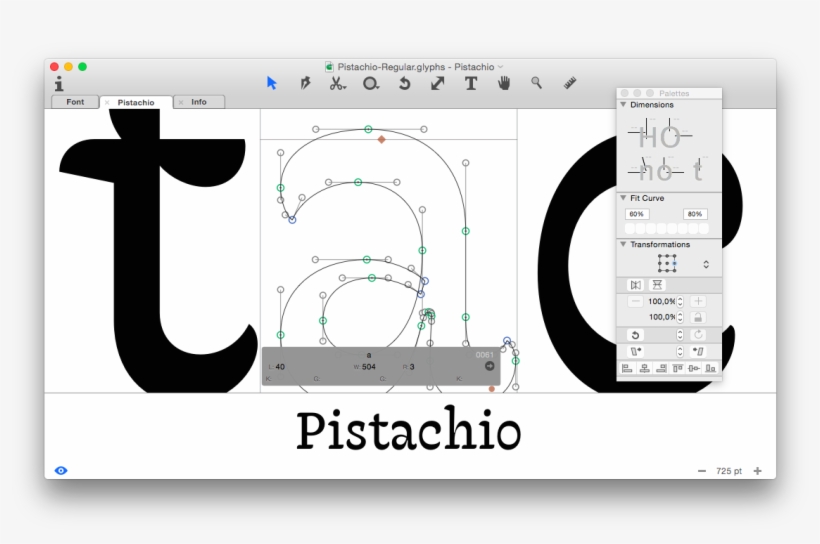
Task: Collapse the Transformations section
Action: coord(624,244)
